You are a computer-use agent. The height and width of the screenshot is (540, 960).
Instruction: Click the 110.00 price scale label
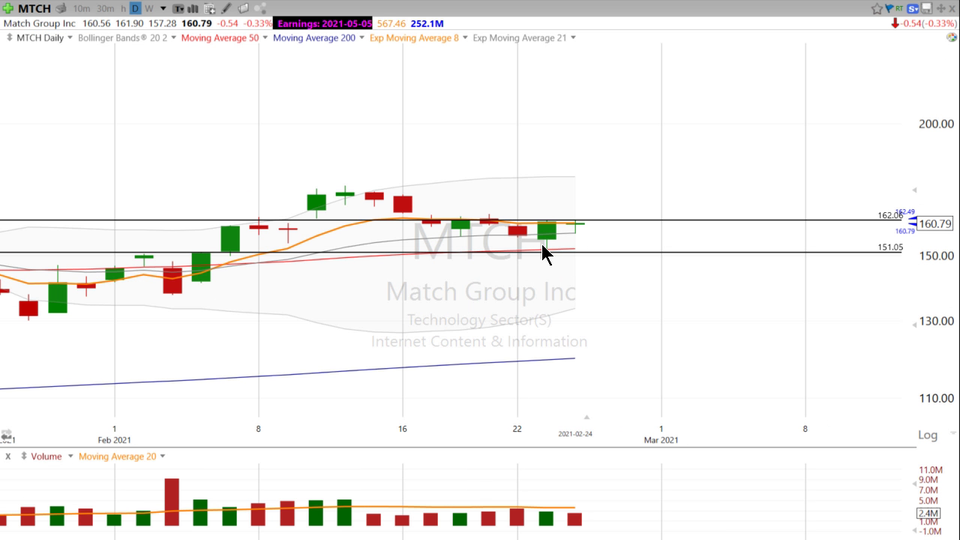pos(936,399)
